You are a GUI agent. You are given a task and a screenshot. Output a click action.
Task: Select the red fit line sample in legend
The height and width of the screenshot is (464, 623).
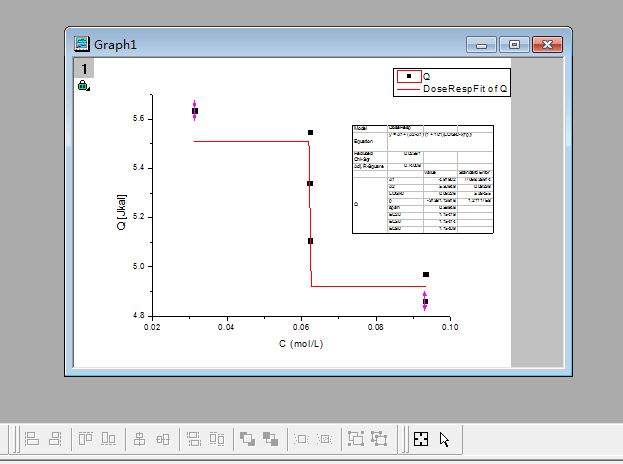[408, 89]
